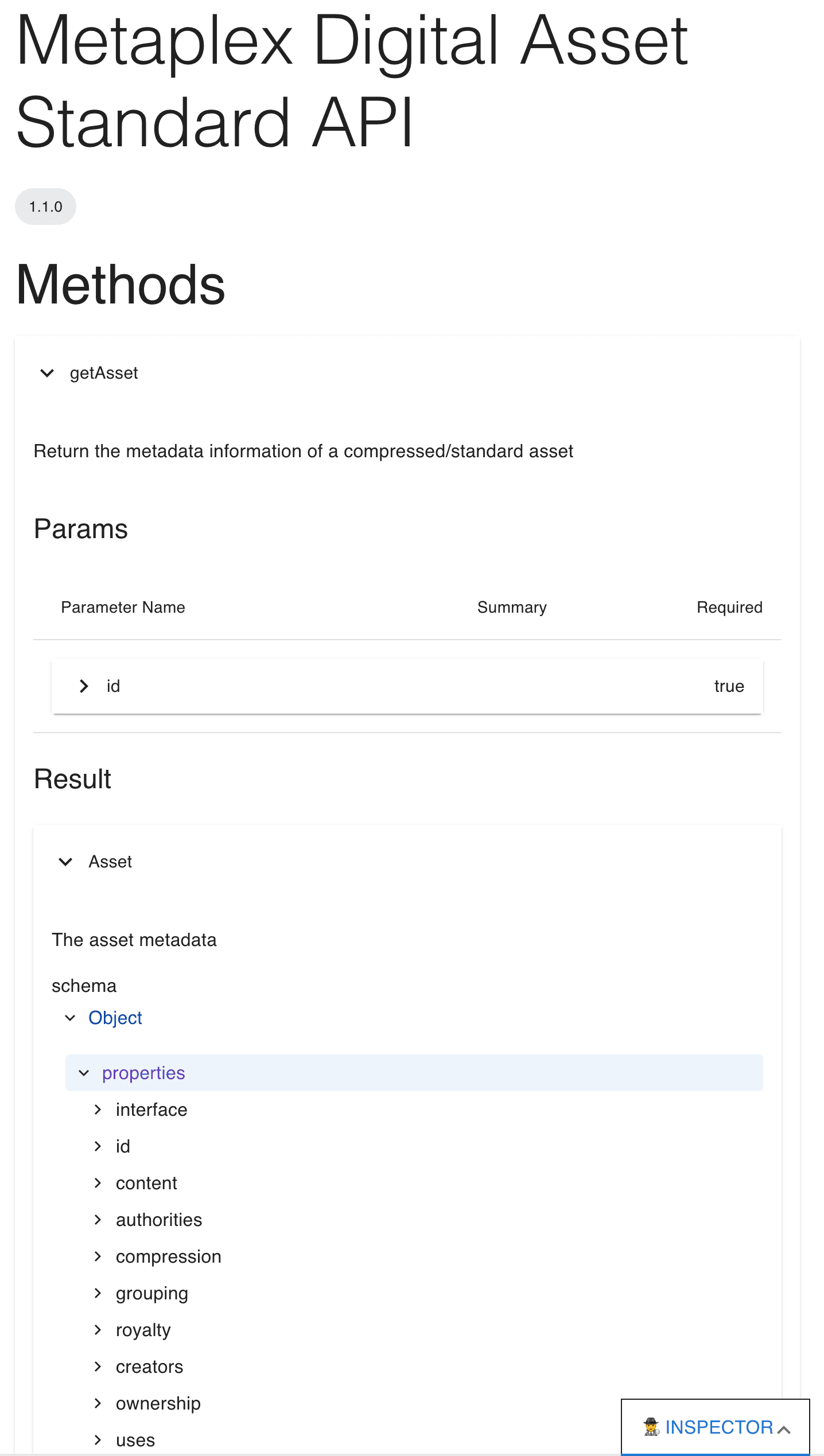Click the 1.1.0 version chip
Image resolution: width=824 pixels, height=1456 pixels.
46,207
